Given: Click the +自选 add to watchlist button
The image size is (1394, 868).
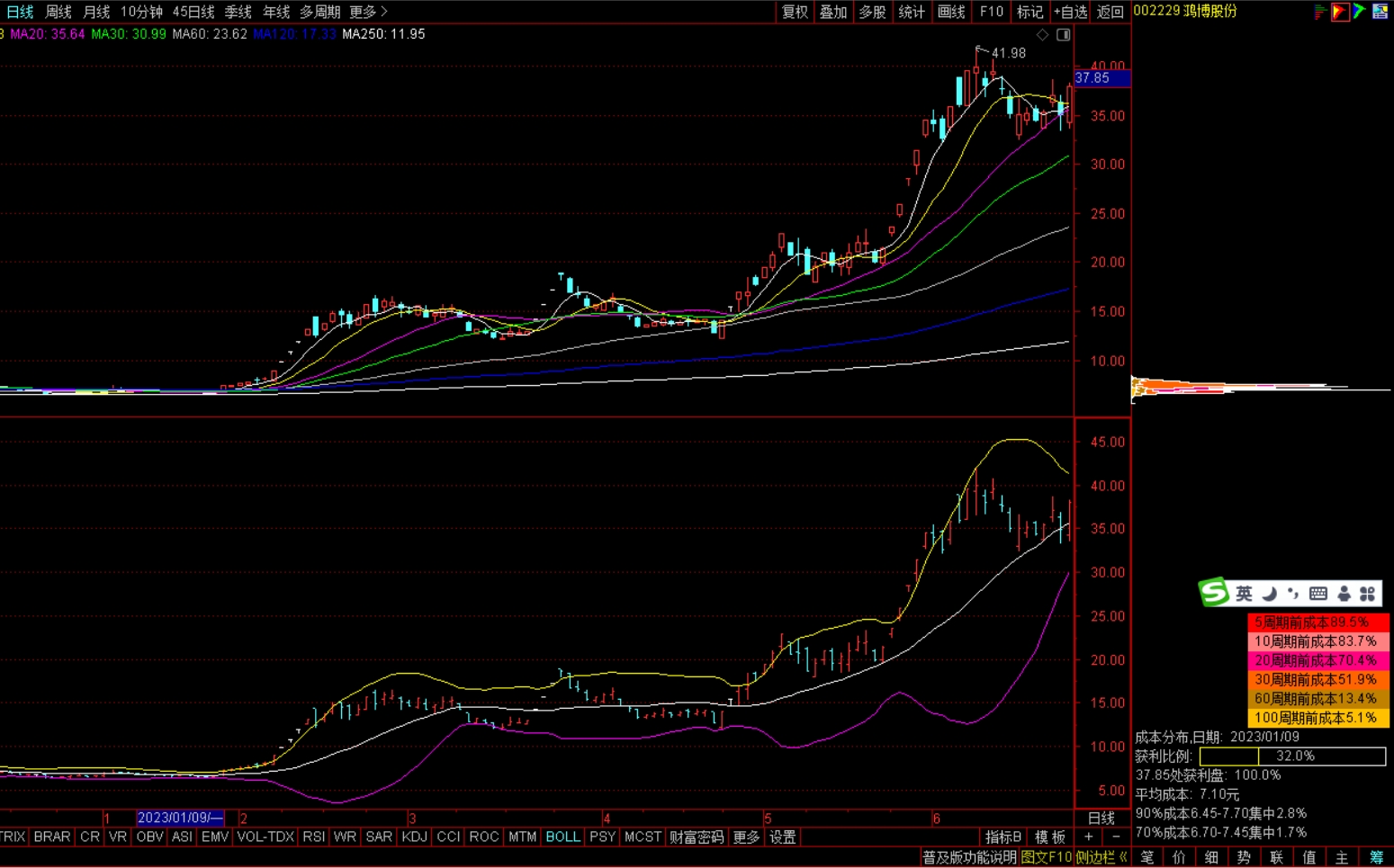Looking at the screenshot, I should [x=1070, y=12].
